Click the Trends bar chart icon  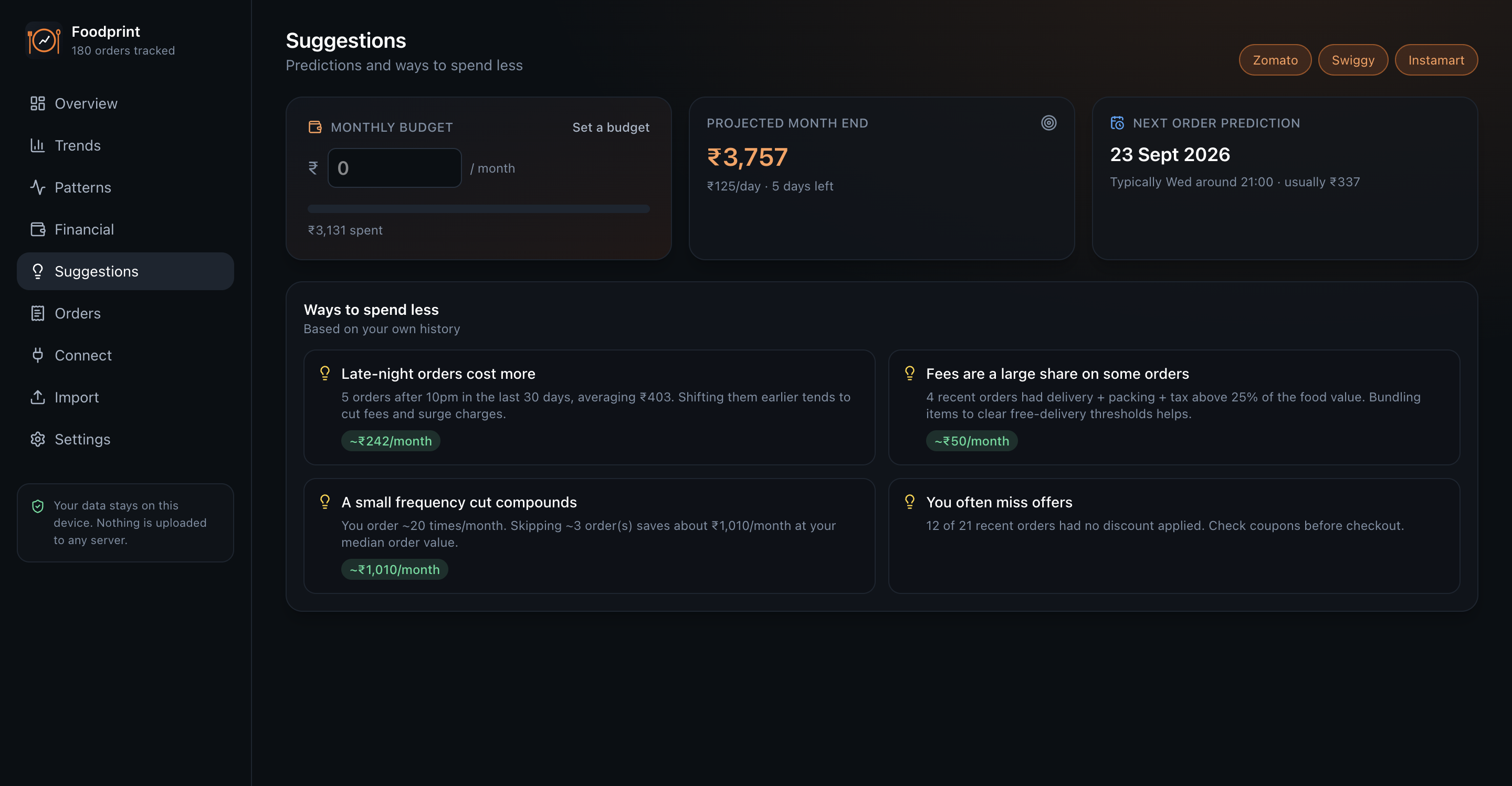point(38,145)
